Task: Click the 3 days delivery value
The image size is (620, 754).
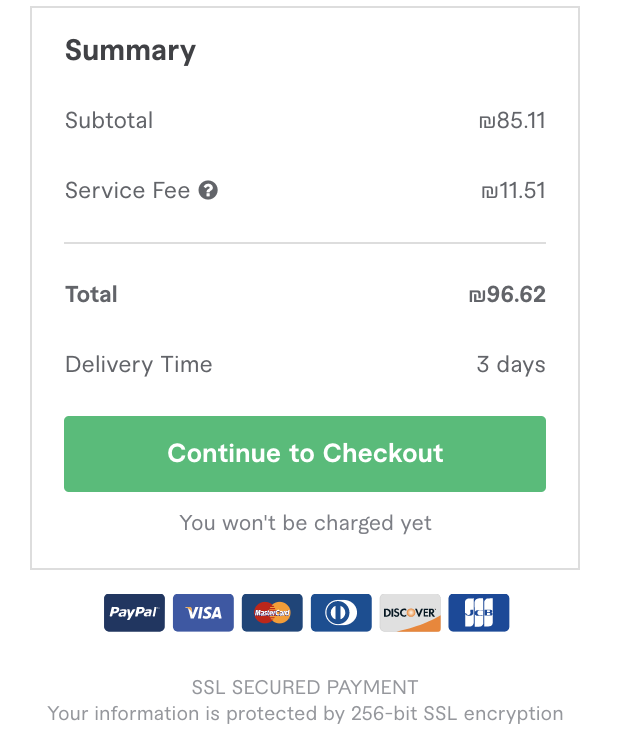Action: tap(511, 365)
